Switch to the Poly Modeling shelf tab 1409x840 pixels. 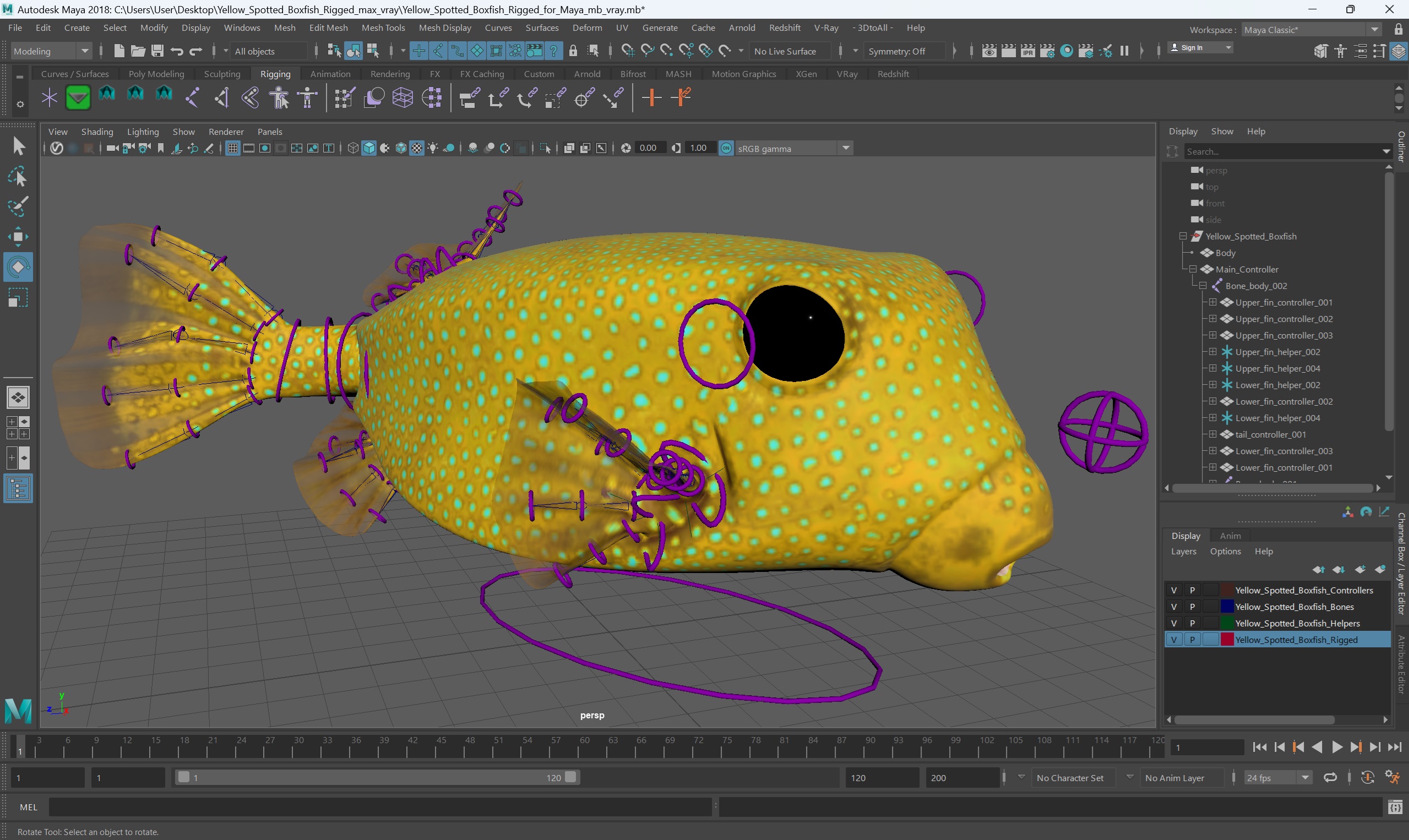pos(156,74)
